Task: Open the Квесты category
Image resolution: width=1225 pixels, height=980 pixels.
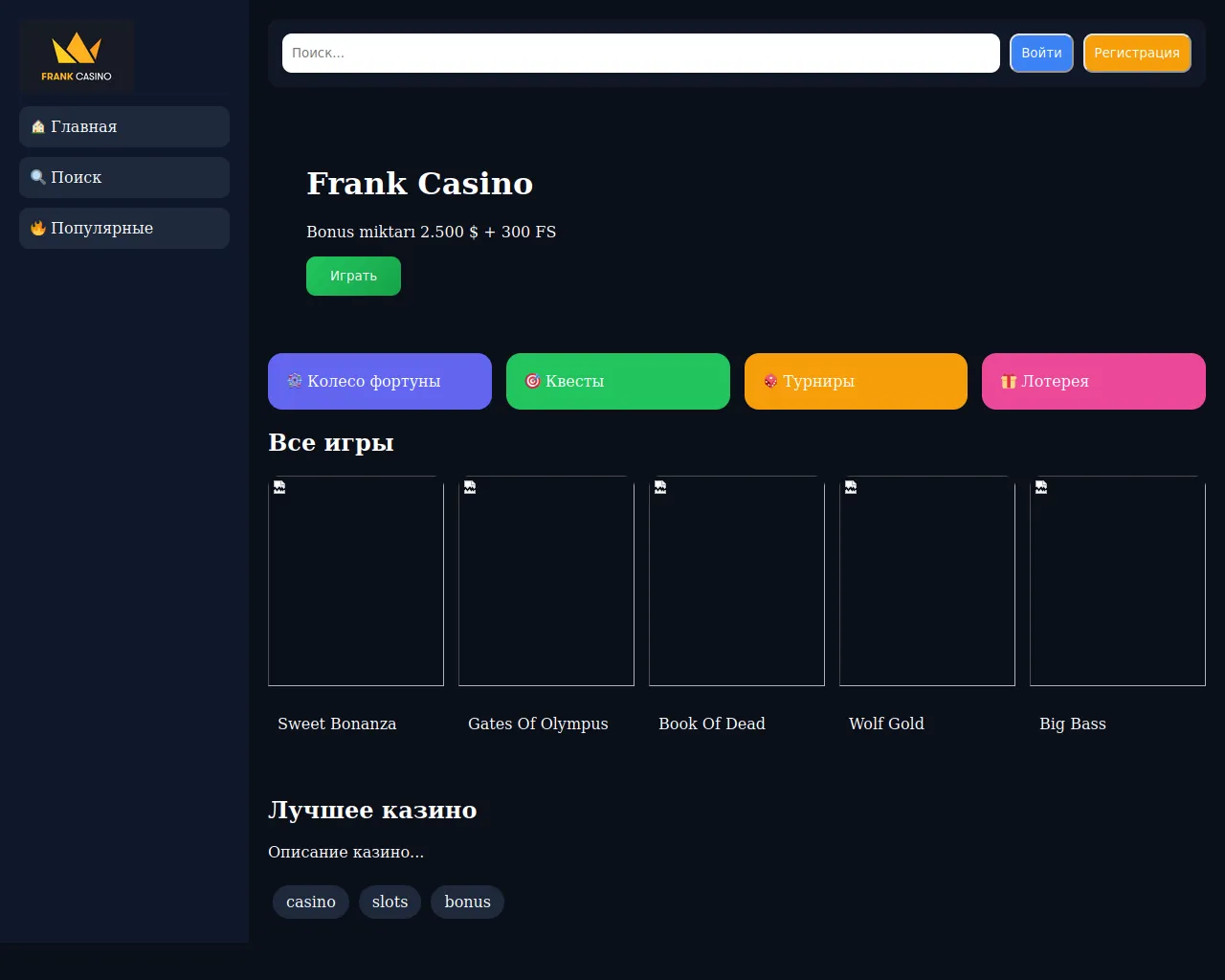Action: click(x=618, y=381)
